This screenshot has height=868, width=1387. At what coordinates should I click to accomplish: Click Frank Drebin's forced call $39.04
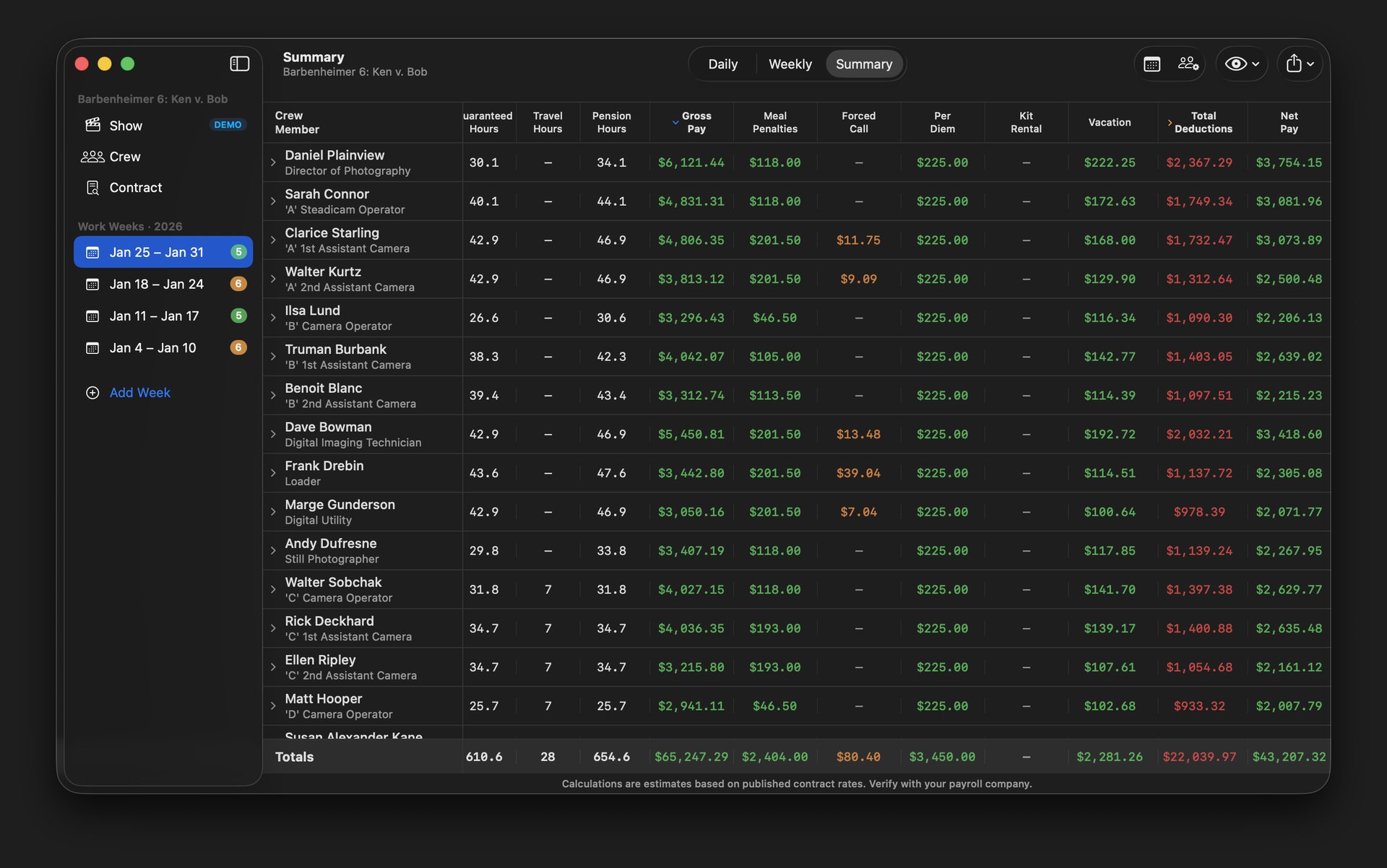pos(858,473)
